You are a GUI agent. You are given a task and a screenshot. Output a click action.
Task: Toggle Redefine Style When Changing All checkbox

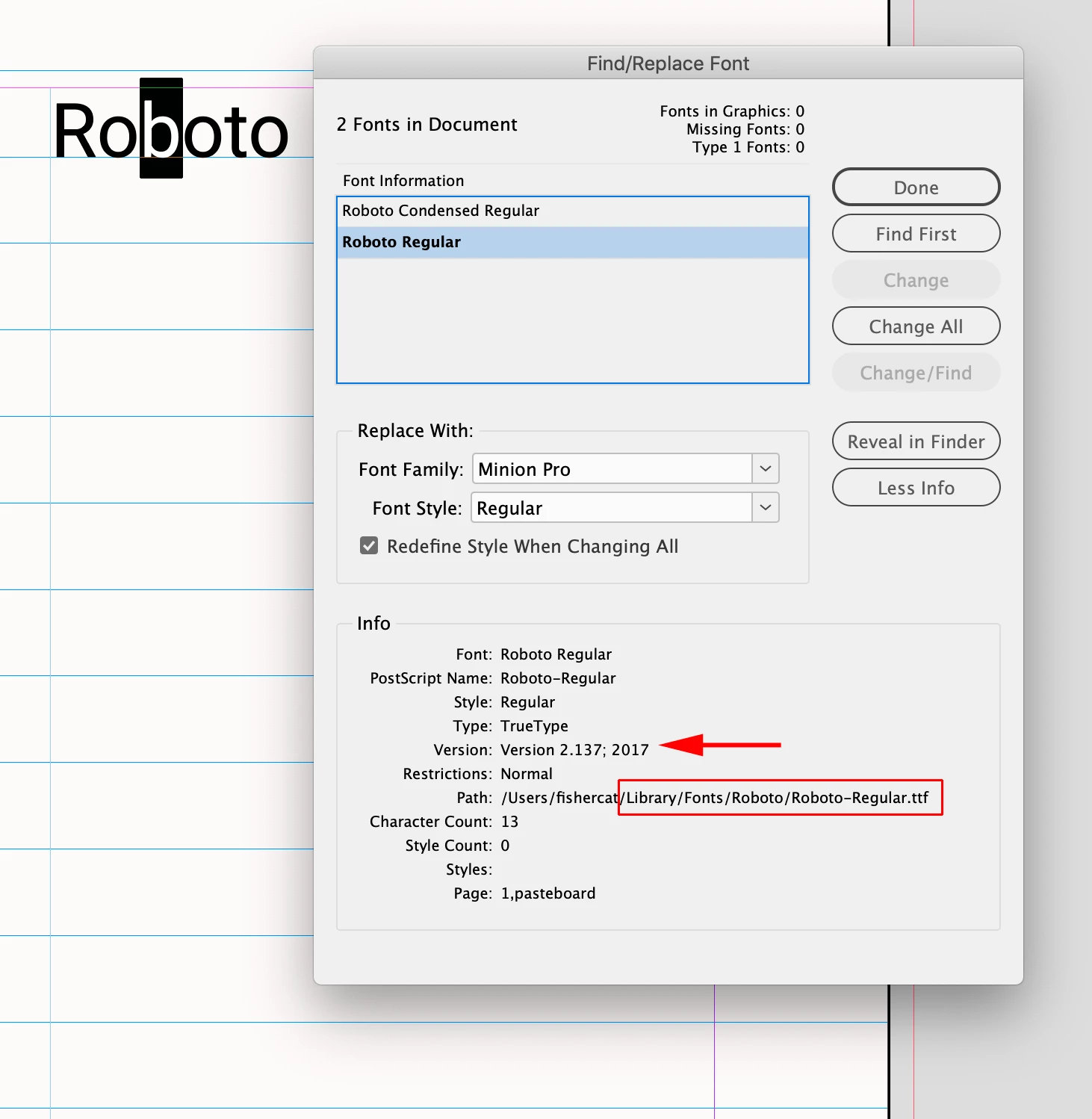click(369, 546)
